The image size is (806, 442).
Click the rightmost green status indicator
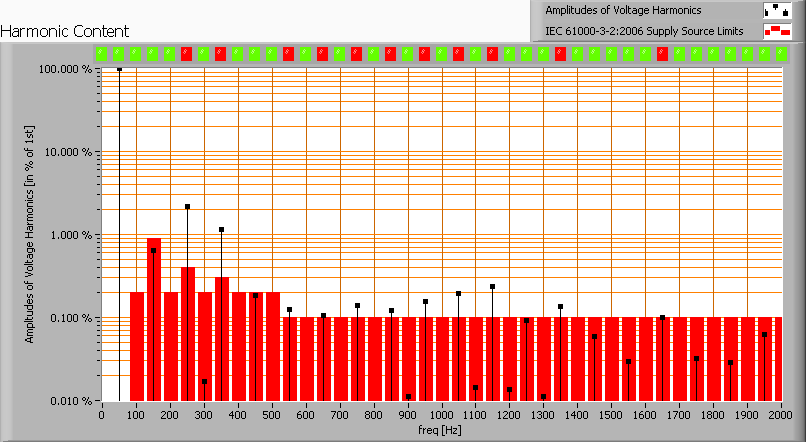pyautogui.click(x=781, y=53)
